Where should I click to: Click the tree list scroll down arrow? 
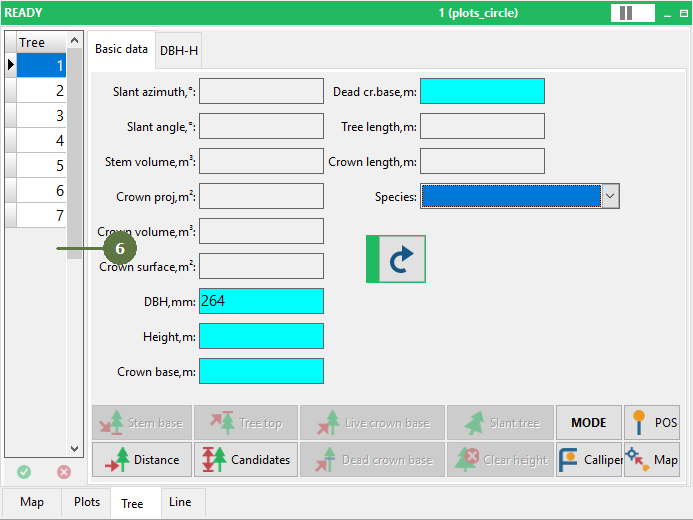pyautogui.click(x=74, y=449)
